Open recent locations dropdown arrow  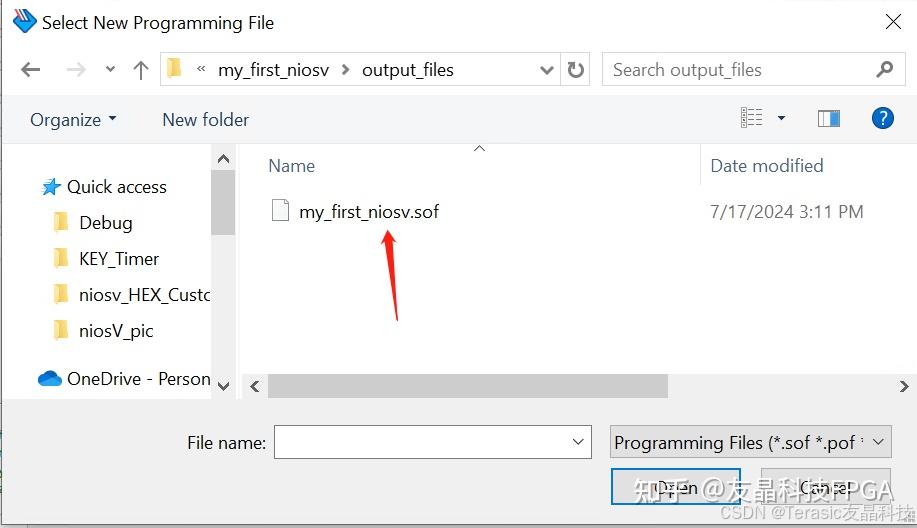110,70
